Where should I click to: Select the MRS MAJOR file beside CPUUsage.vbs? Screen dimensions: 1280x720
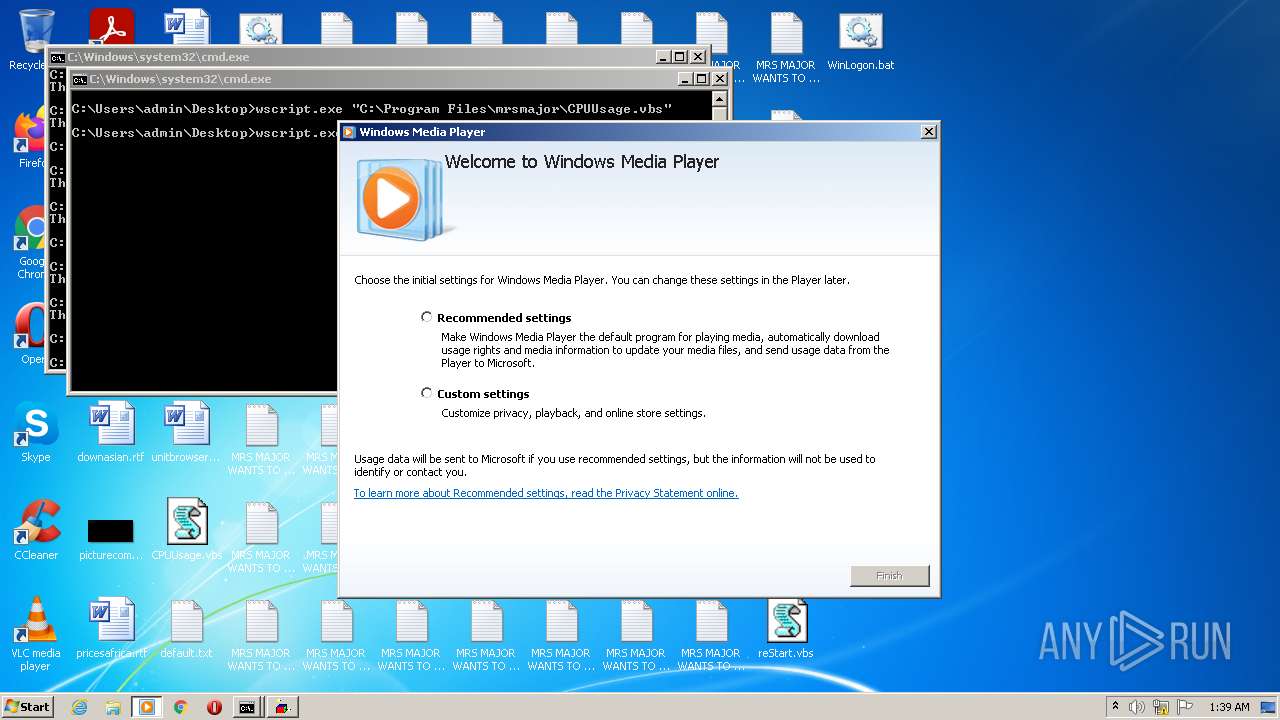coord(261,537)
